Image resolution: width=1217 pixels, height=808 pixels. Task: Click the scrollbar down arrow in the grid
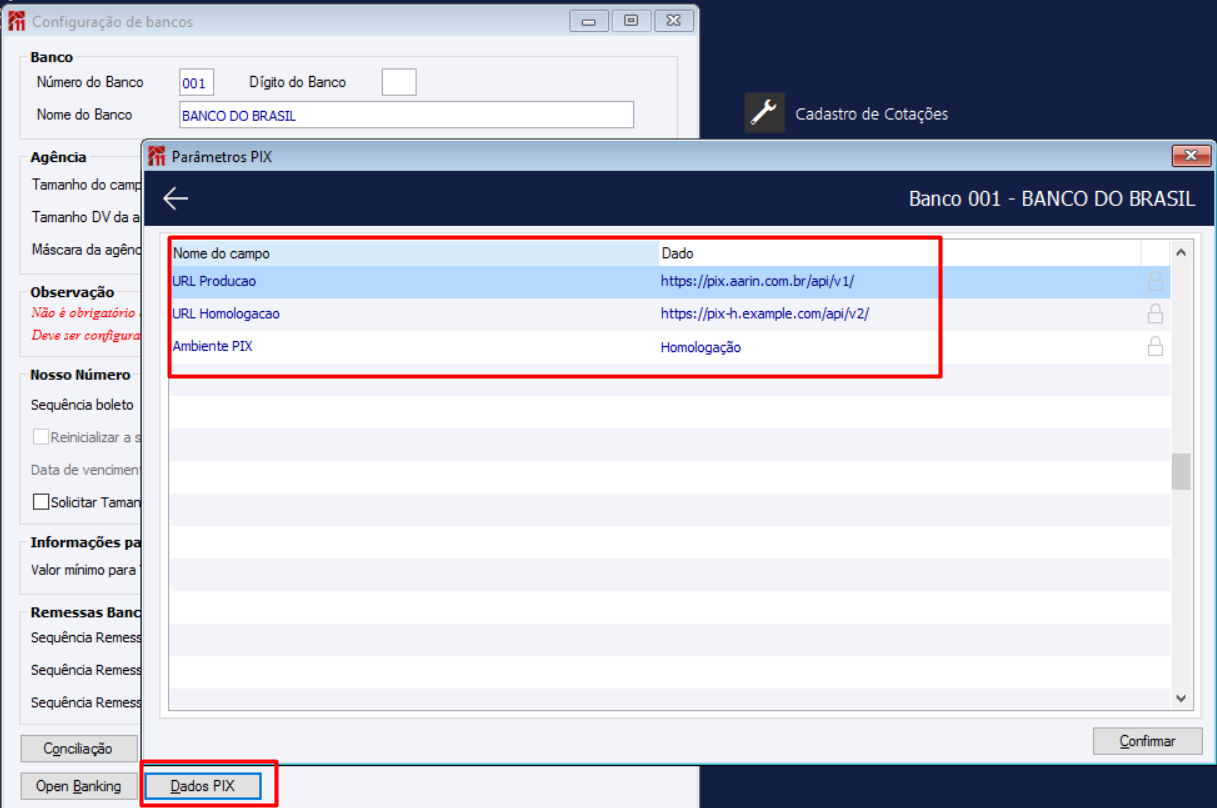1181,699
